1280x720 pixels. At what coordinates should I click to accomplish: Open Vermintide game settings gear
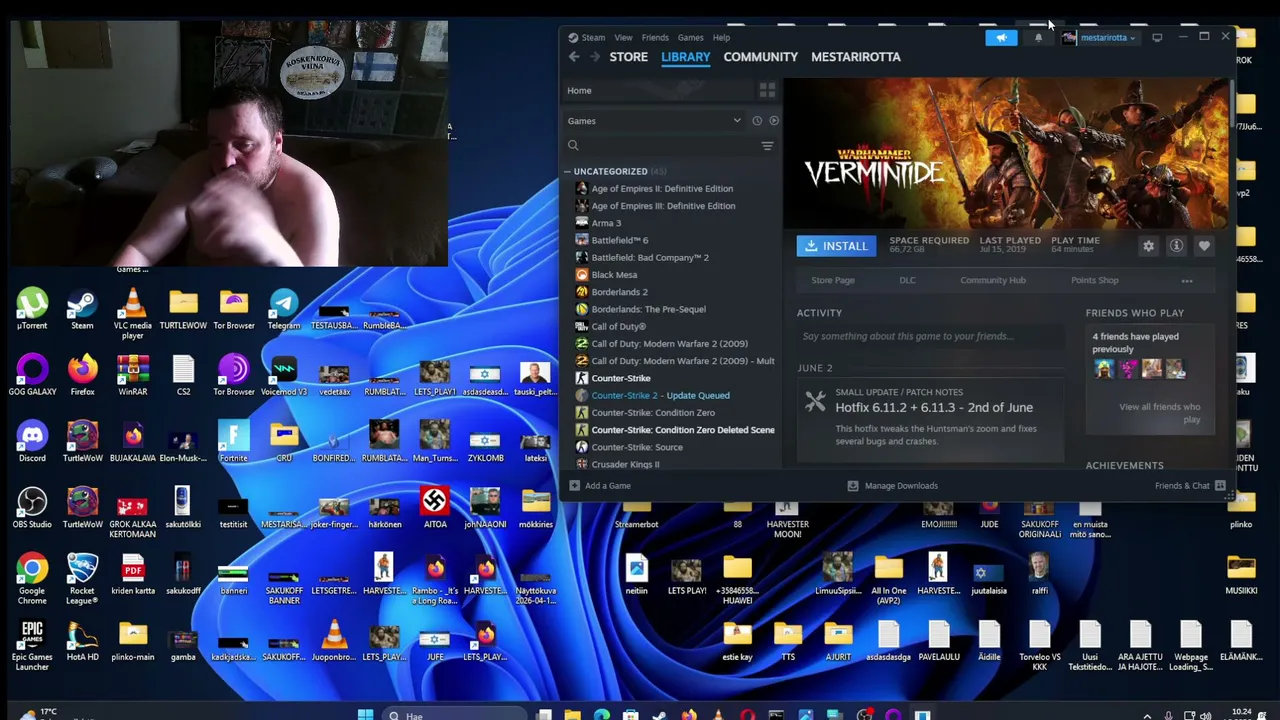[1148, 246]
